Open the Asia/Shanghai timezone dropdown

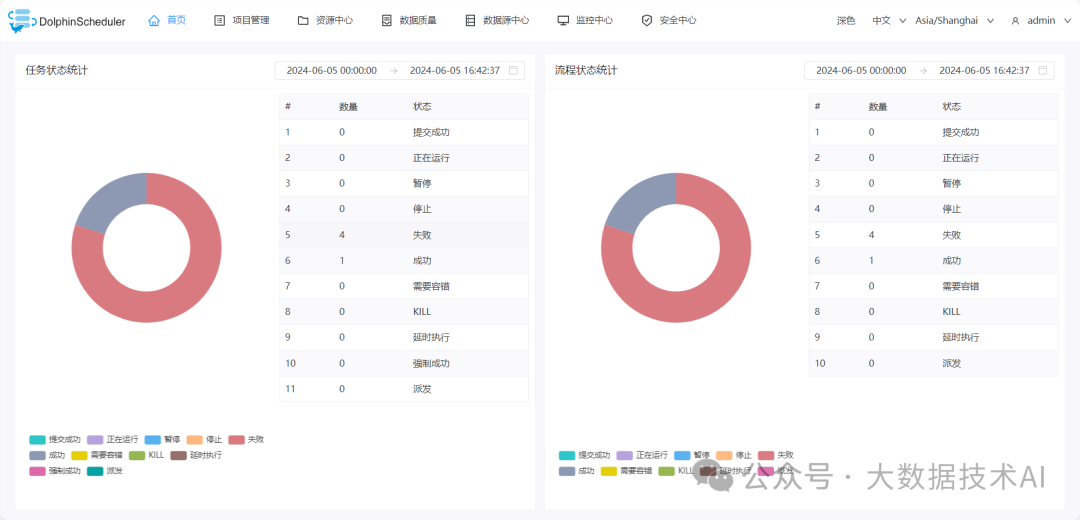pos(955,21)
